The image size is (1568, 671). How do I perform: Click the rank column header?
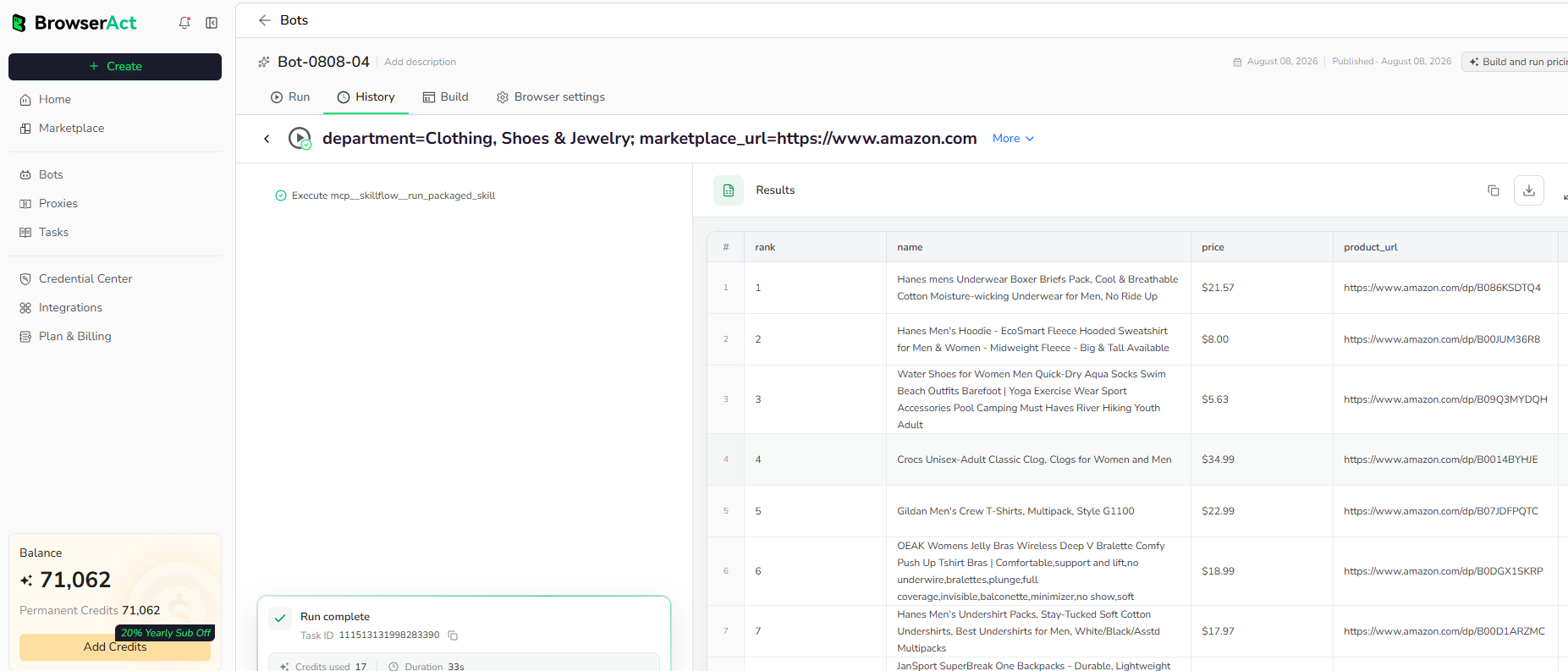click(x=815, y=247)
